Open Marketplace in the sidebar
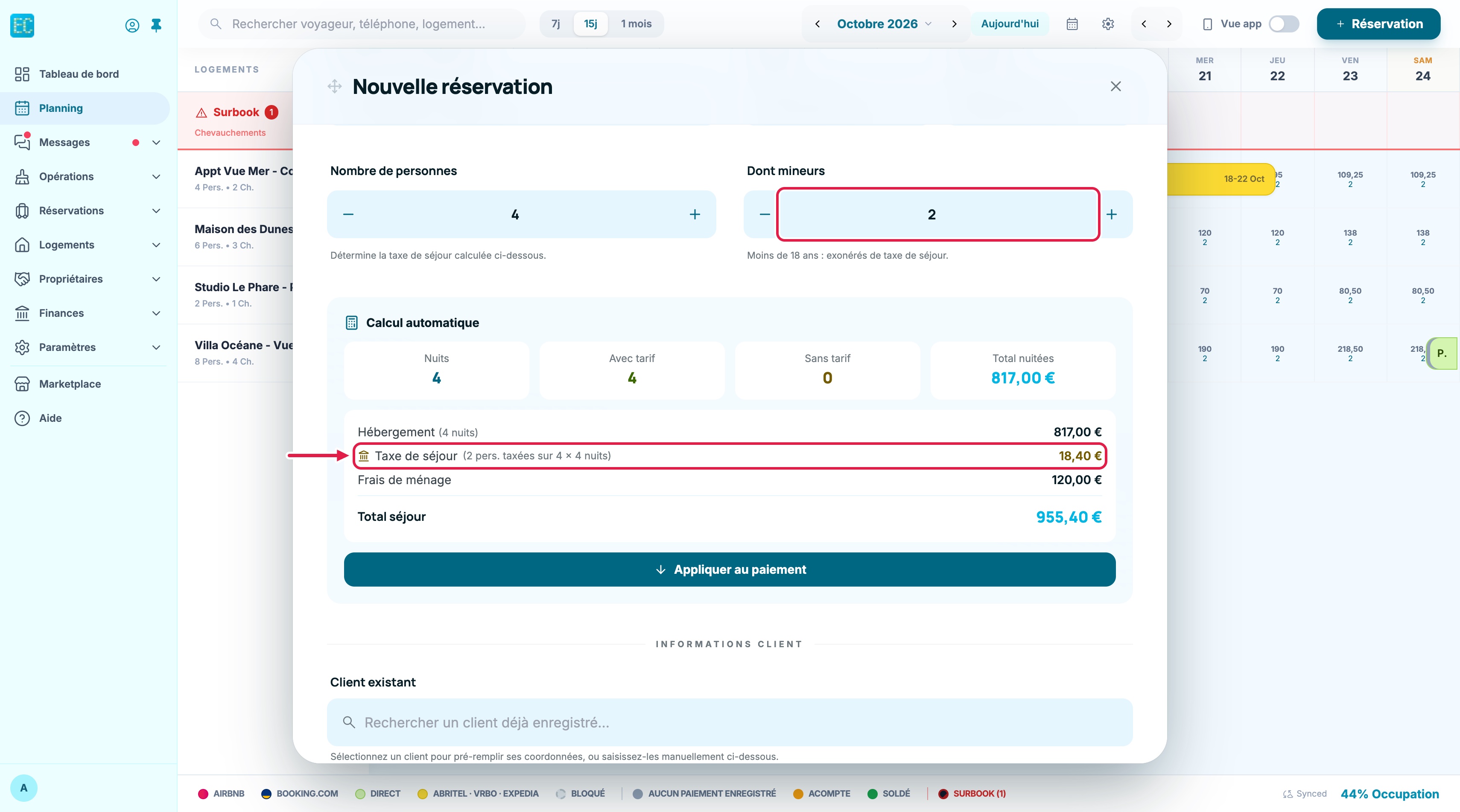This screenshot has width=1460, height=812. pyautogui.click(x=85, y=384)
